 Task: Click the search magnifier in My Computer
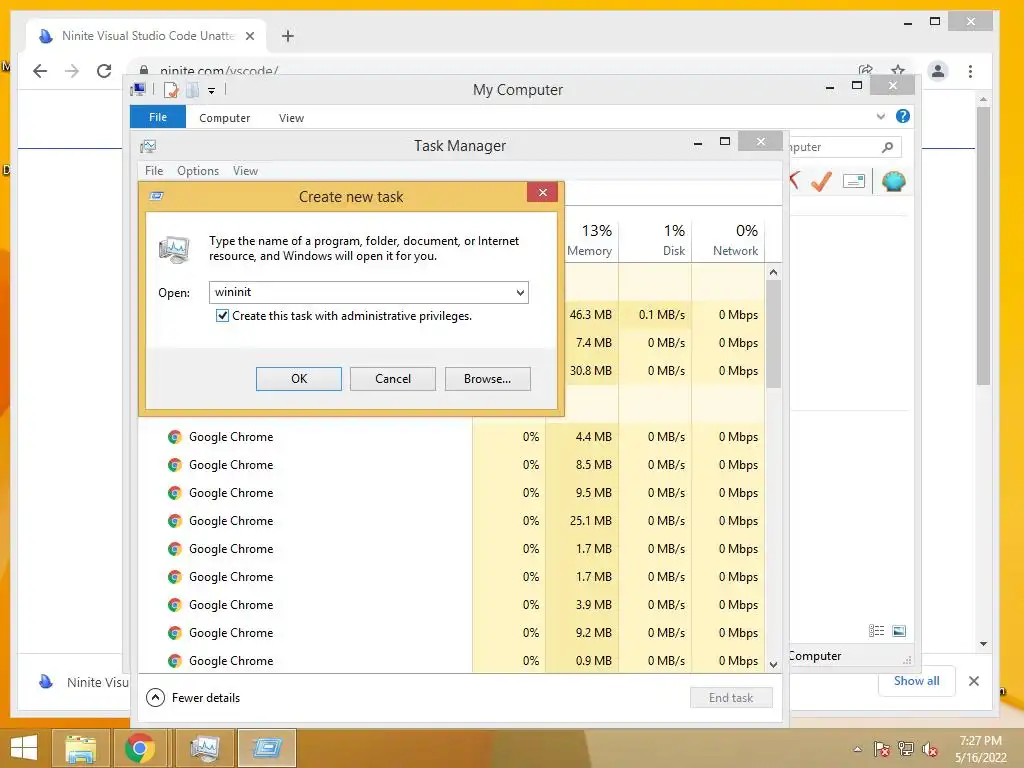[887, 147]
